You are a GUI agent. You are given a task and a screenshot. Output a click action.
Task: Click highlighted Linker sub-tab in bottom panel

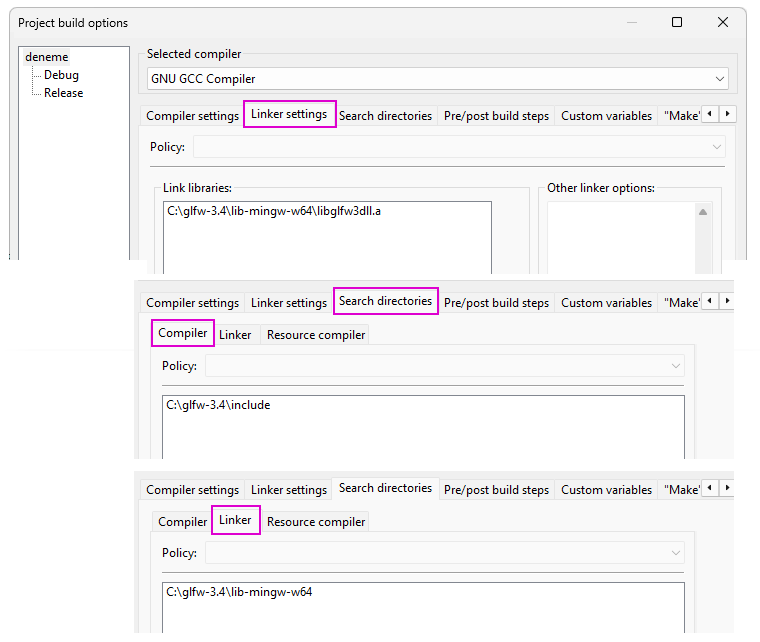(235, 520)
